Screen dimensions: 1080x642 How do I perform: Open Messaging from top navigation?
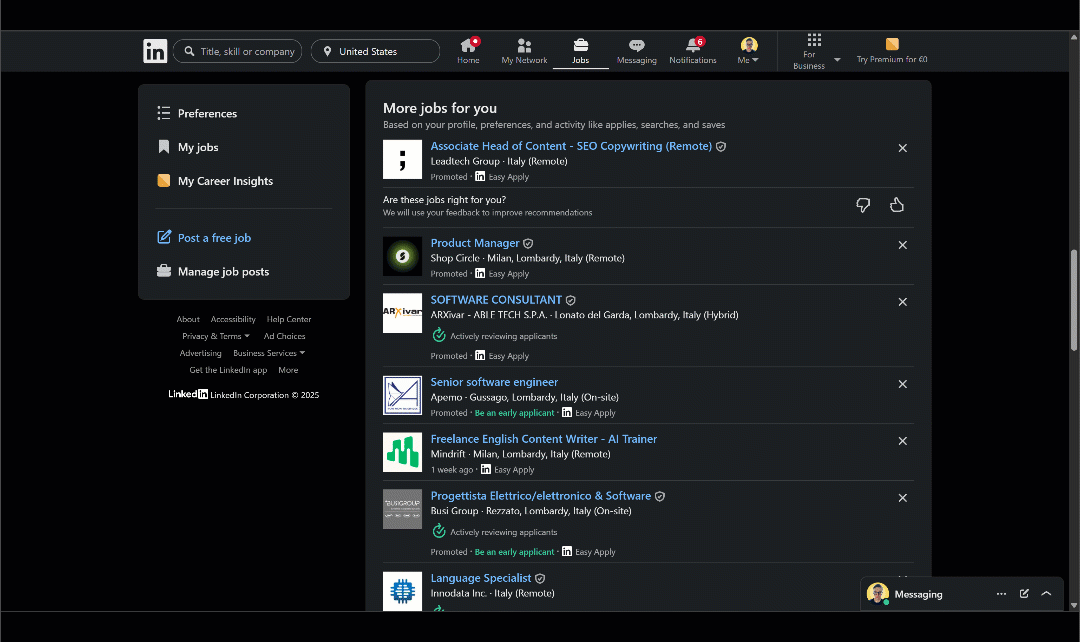coord(636,51)
